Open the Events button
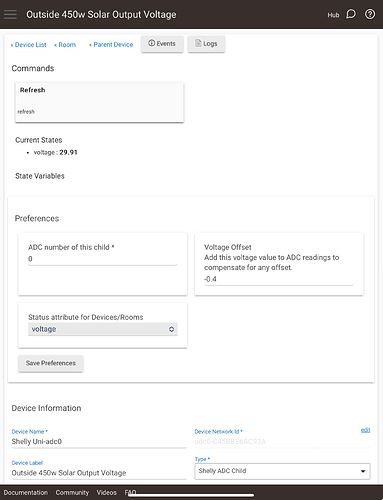 pyautogui.click(x=162, y=44)
